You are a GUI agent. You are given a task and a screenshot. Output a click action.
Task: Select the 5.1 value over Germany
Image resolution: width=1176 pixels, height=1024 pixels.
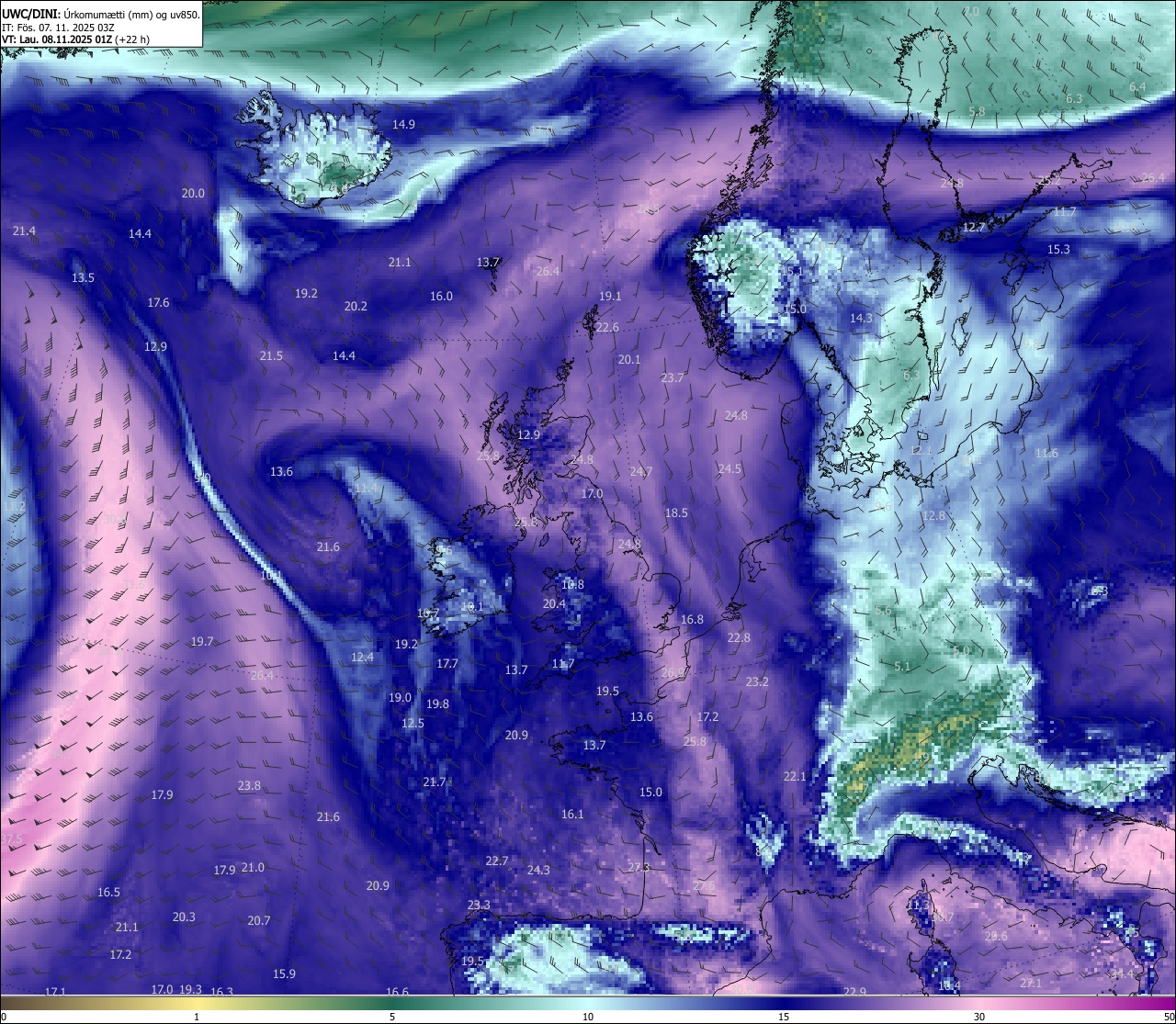901,666
